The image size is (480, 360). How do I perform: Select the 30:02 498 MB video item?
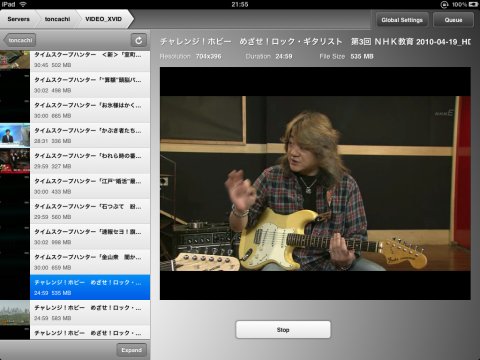[90, 85]
